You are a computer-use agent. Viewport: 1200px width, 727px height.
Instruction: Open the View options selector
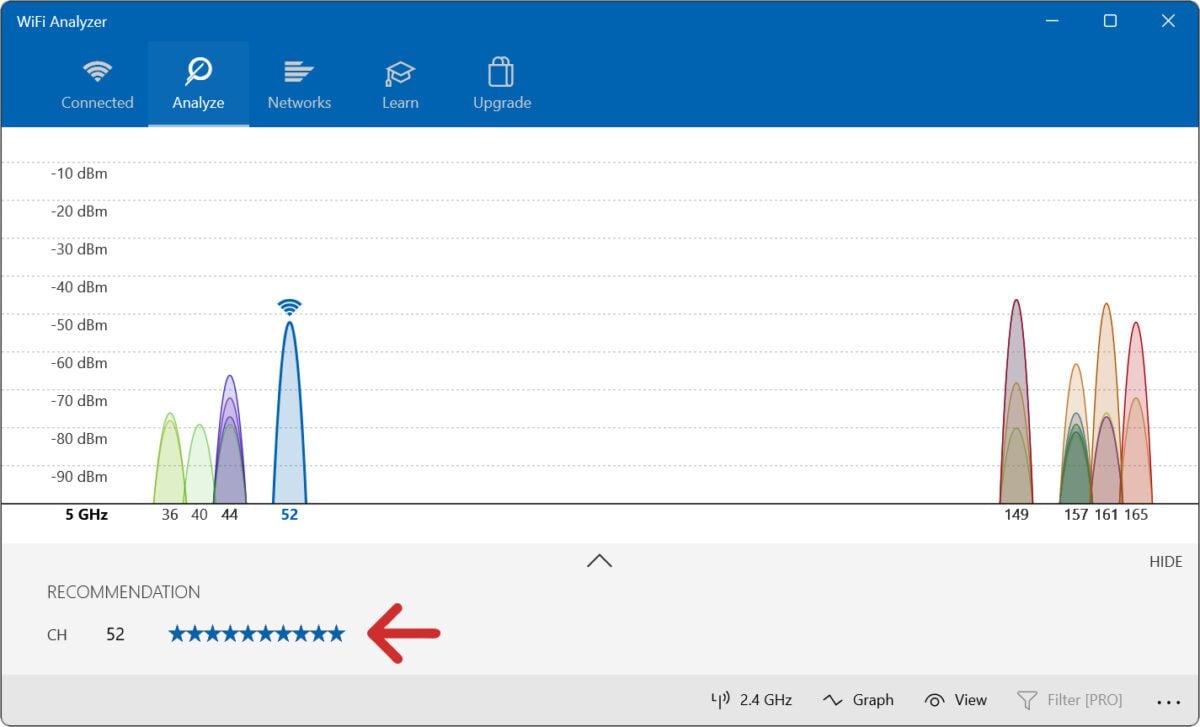click(956, 700)
